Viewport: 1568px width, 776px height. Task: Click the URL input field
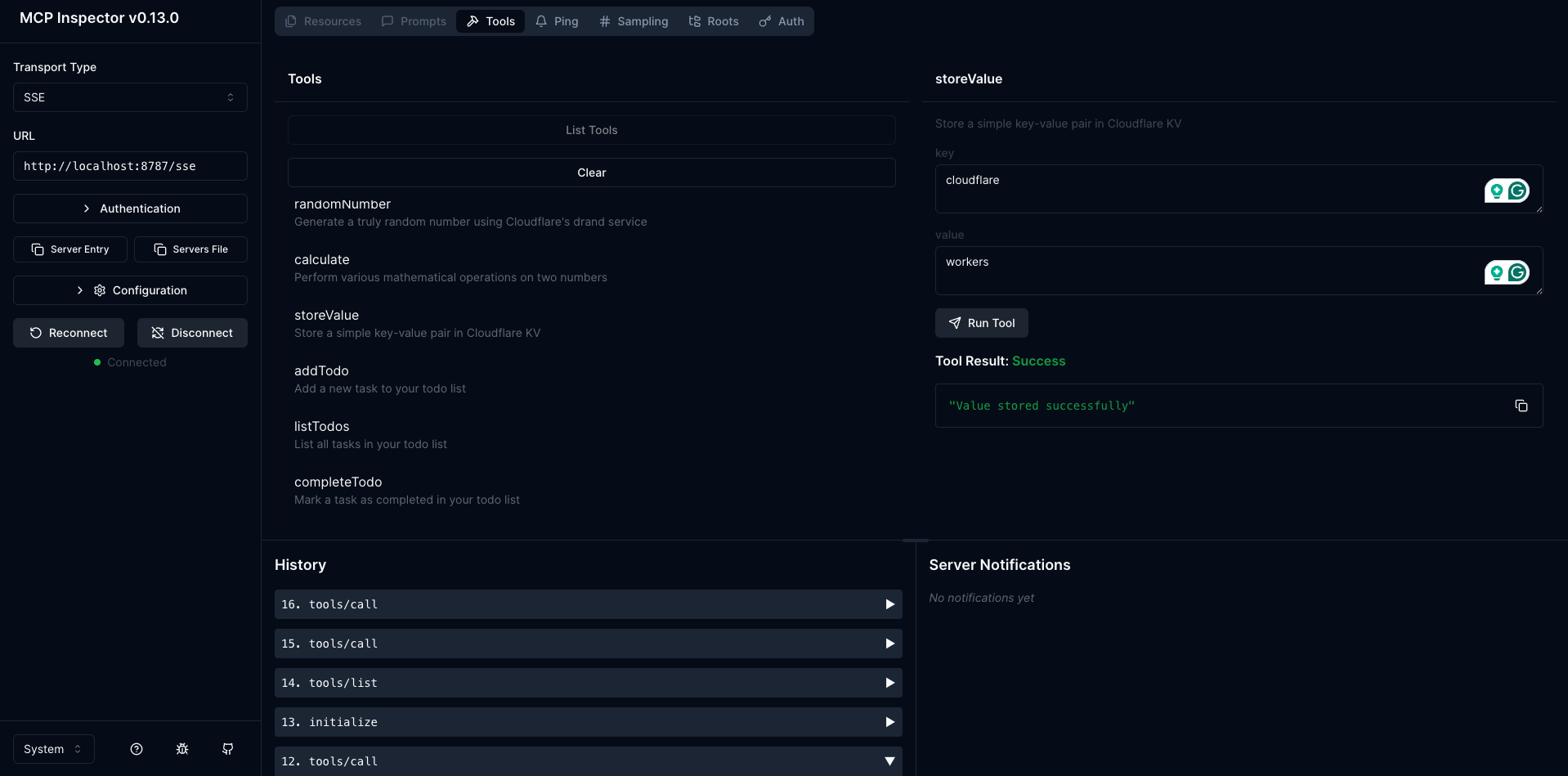tap(130, 166)
